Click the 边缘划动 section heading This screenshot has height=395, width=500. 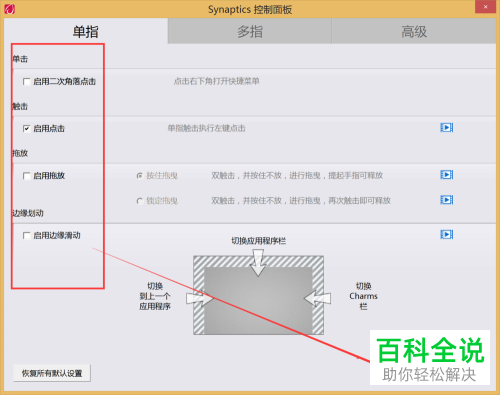(28, 213)
